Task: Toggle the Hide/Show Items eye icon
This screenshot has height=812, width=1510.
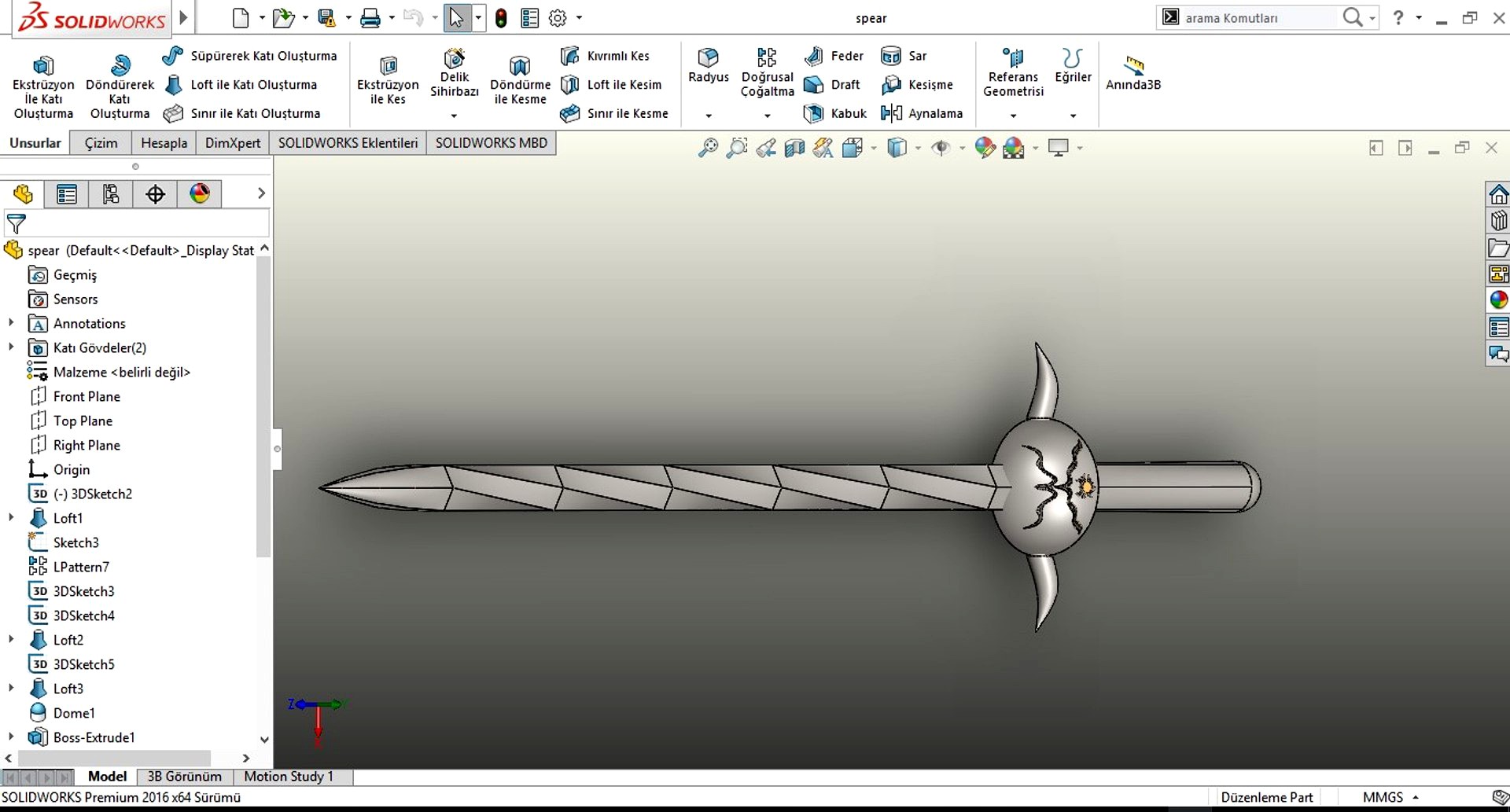Action: [941, 148]
